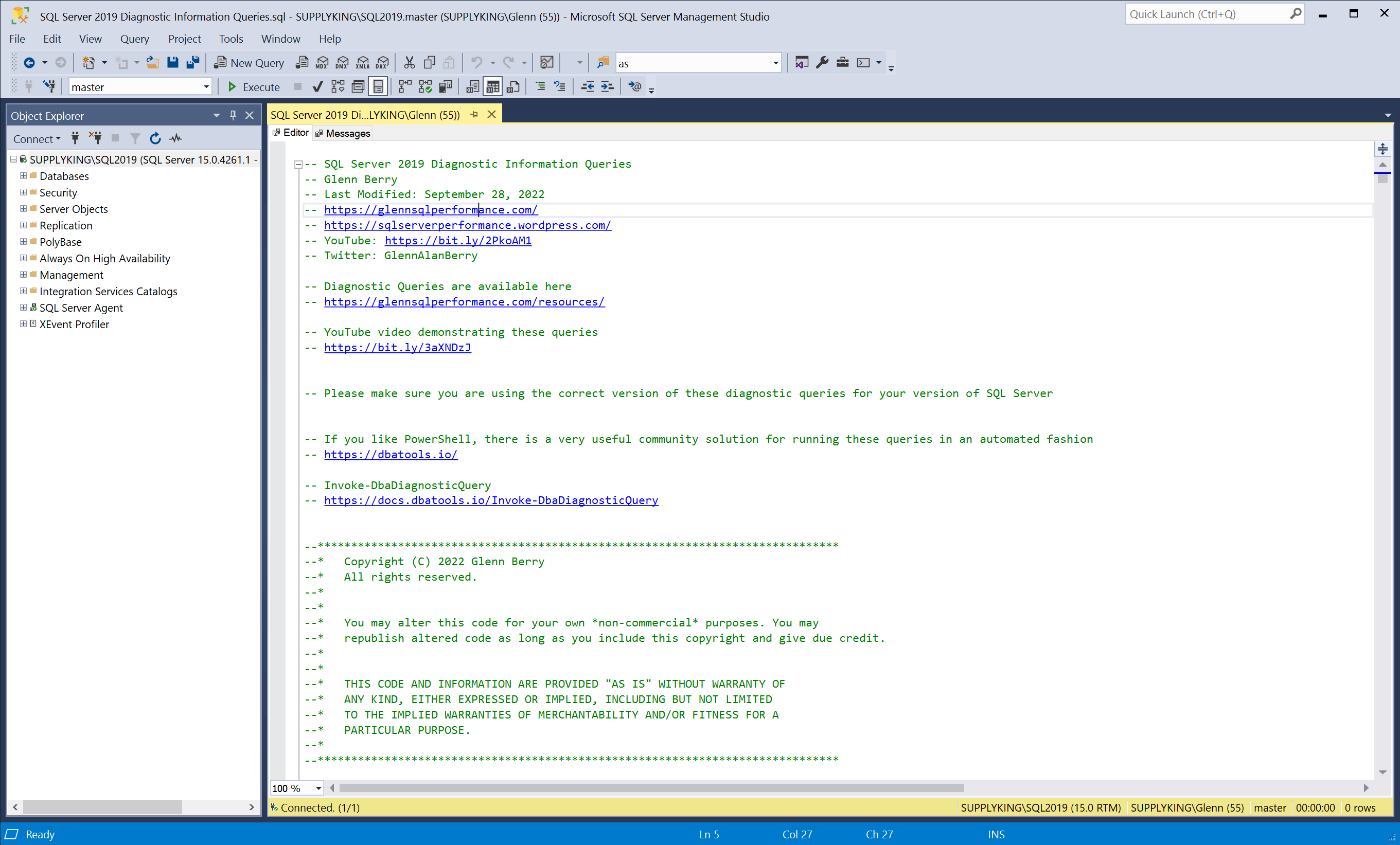Expand the SQL Server Agent node
The width and height of the screenshot is (1400, 845).
(x=23, y=308)
